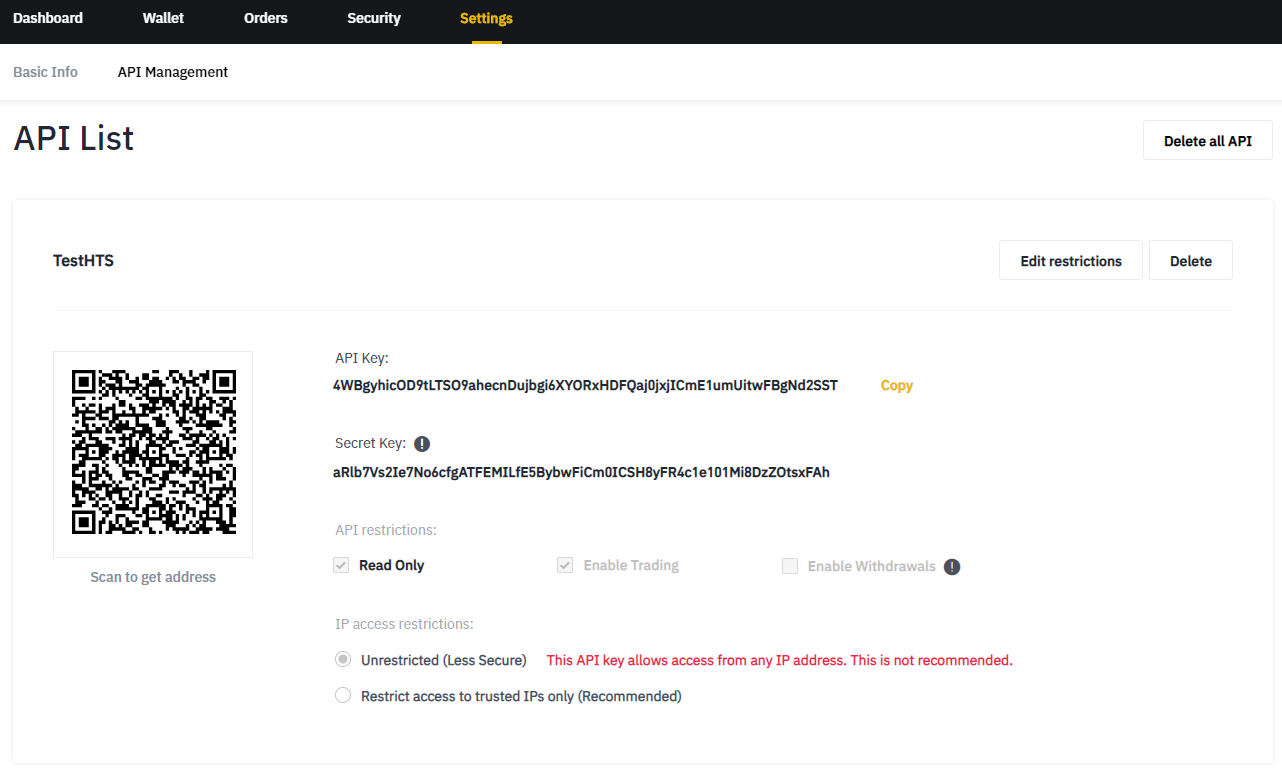The width and height of the screenshot is (1282, 772).
Task: Select the Settings menu item
Action: click(x=486, y=18)
